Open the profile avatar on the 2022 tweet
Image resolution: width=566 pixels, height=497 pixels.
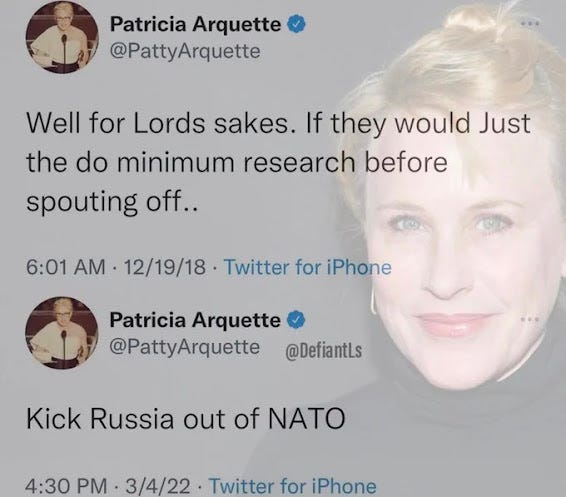62,333
